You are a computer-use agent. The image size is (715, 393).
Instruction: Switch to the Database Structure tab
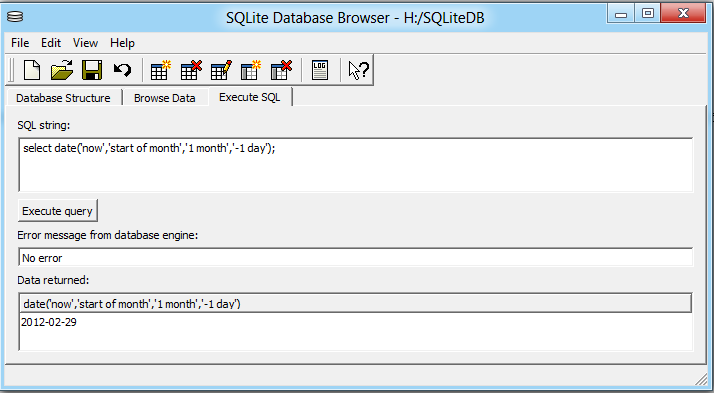63,98
